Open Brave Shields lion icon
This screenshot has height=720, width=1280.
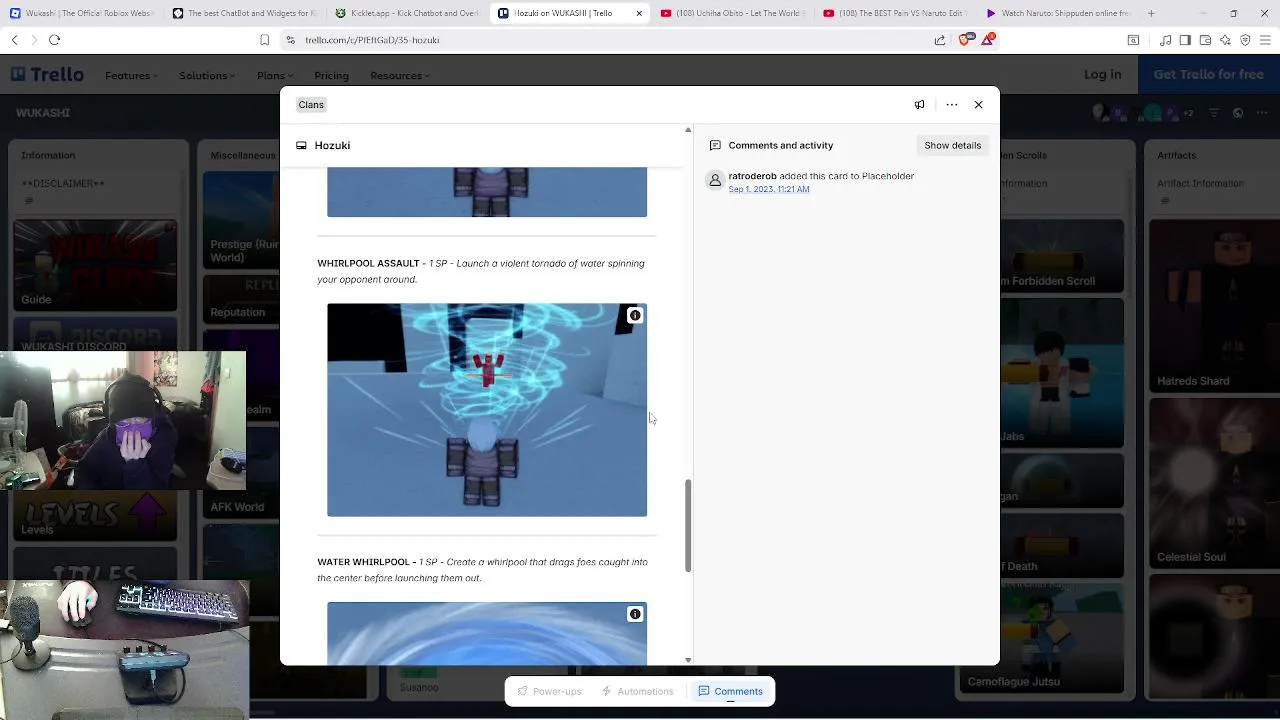[x=964, y=40]
